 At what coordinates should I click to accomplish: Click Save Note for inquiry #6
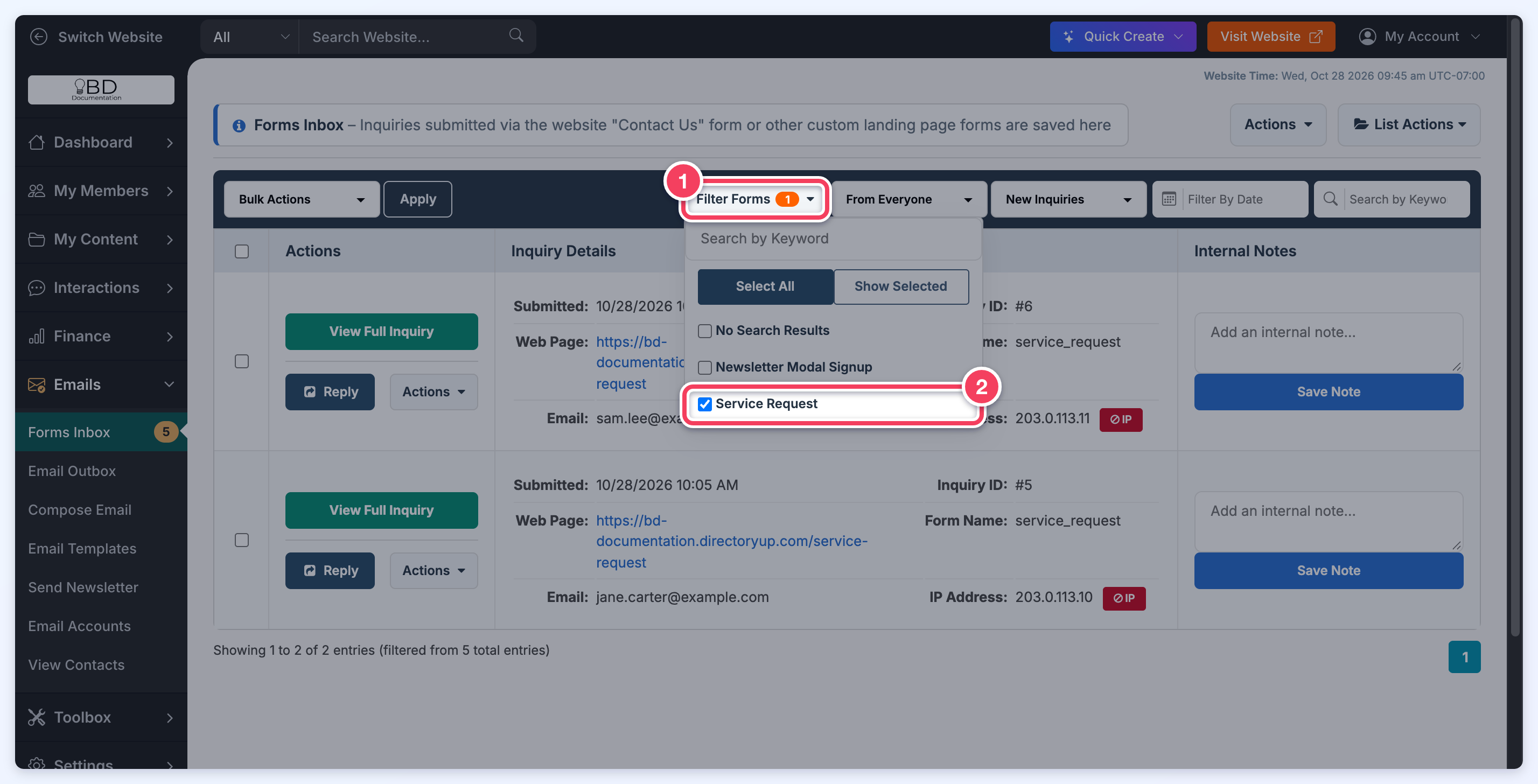pyautogui.click(x=1329, y=391)
